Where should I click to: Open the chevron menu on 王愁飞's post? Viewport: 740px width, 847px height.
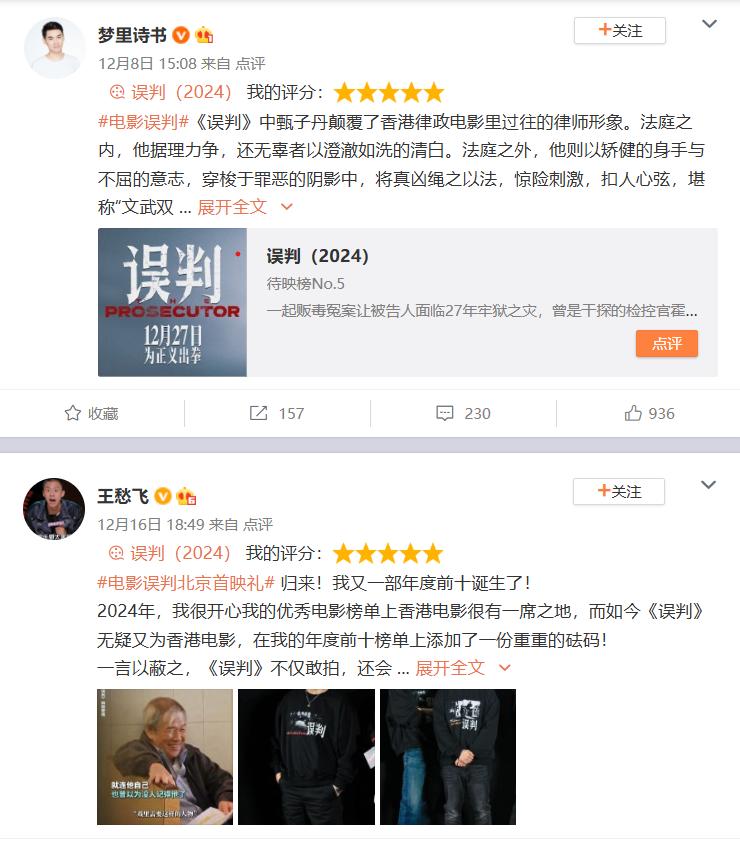708,485
